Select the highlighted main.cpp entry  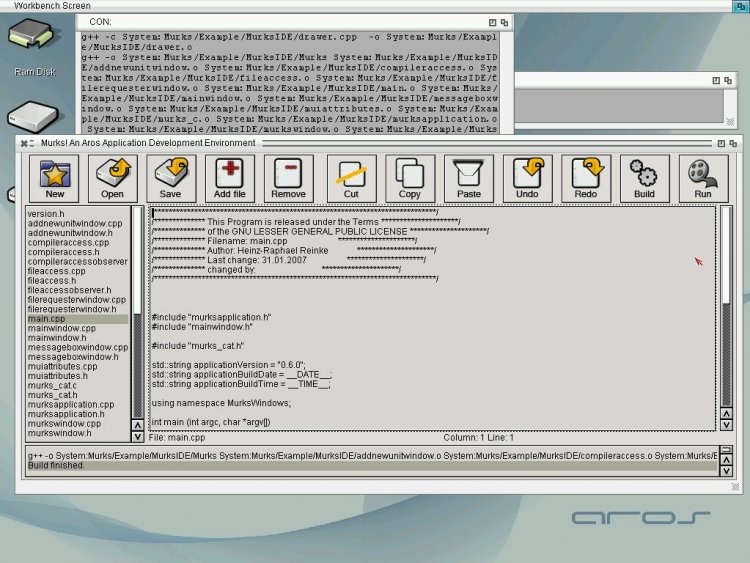(77, 319)
